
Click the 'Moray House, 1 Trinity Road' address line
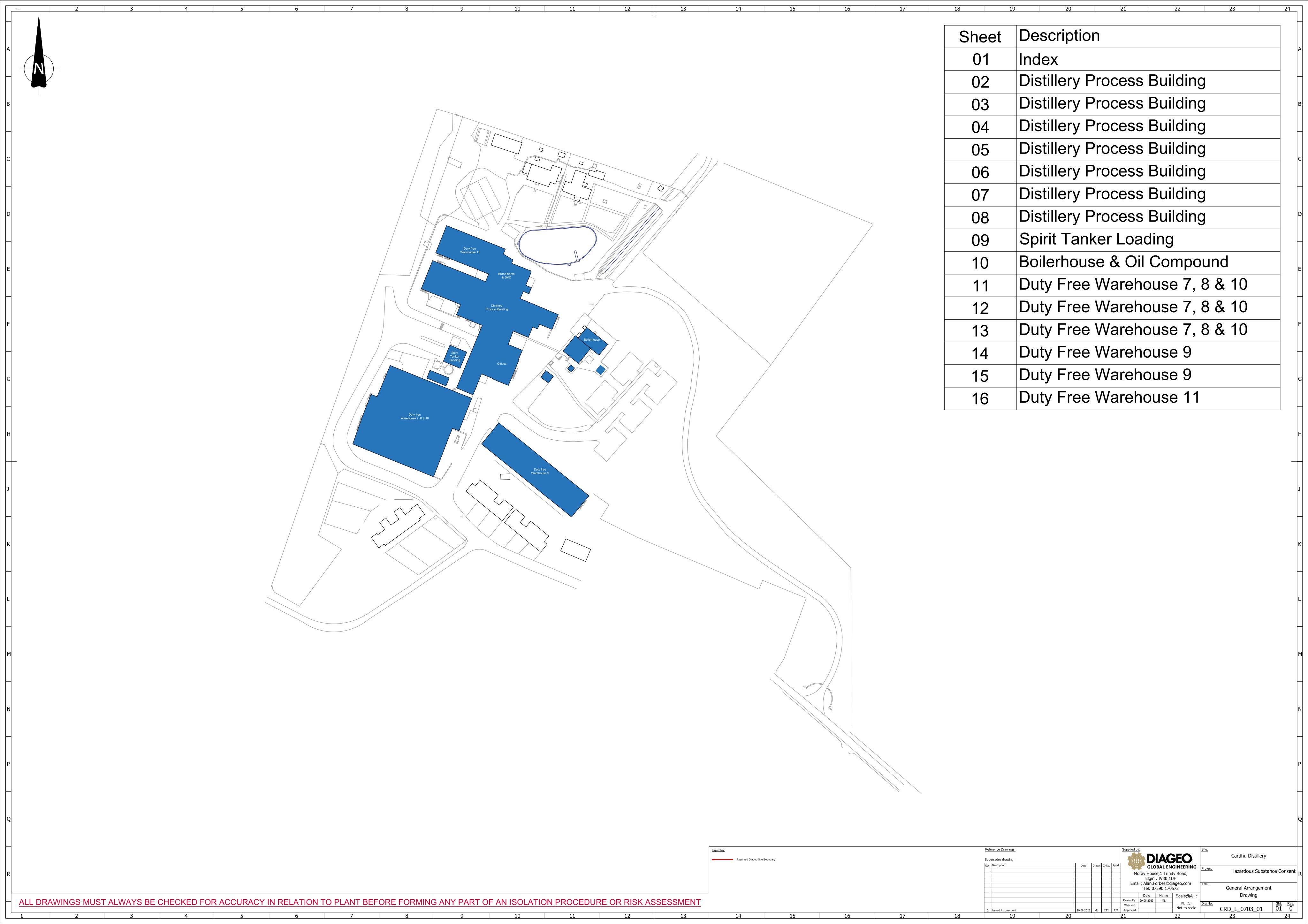pyautogui.click(x=1160, y=874)
